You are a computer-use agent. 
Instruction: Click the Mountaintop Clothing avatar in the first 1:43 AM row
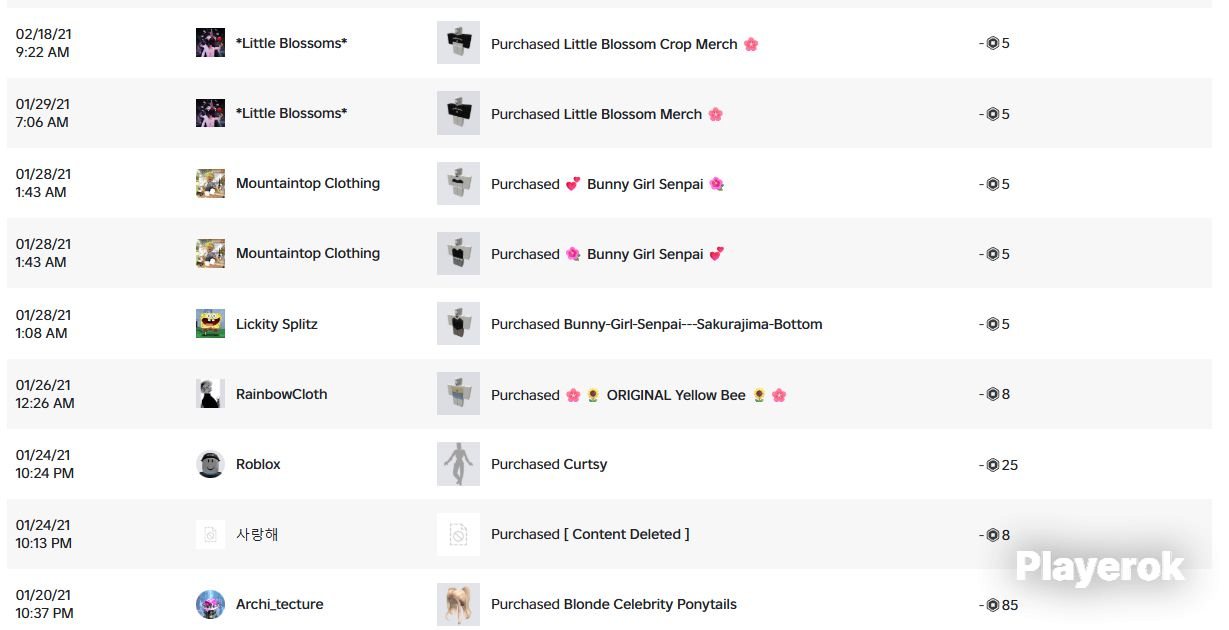tap(210, 183)
